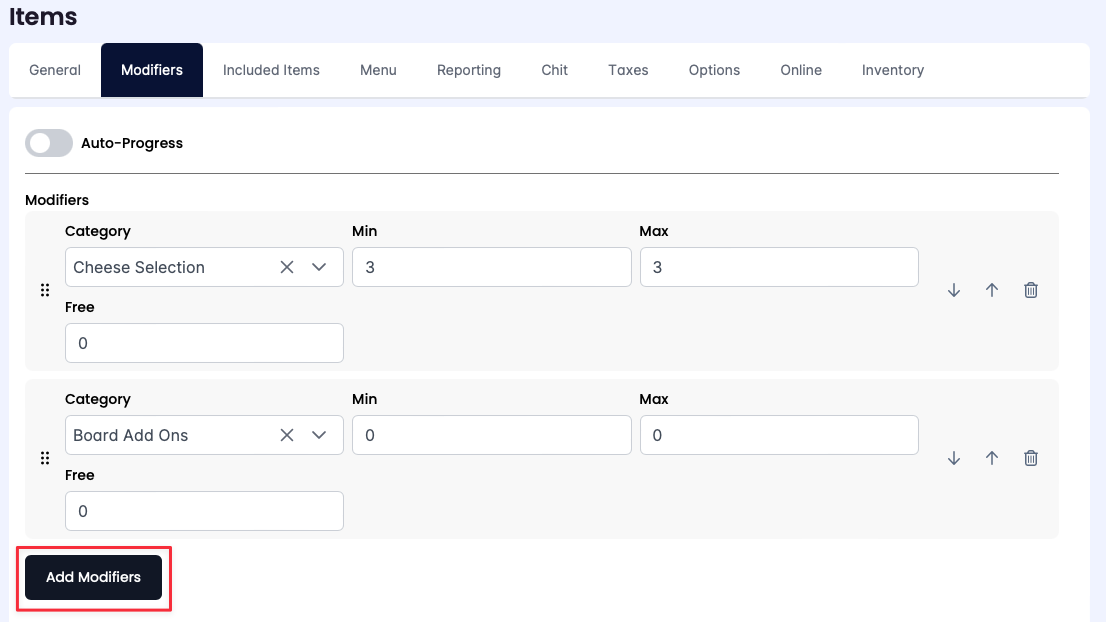Go to the Taxes tab
This screenshot has height=622, width=1106.
[628, 70]
